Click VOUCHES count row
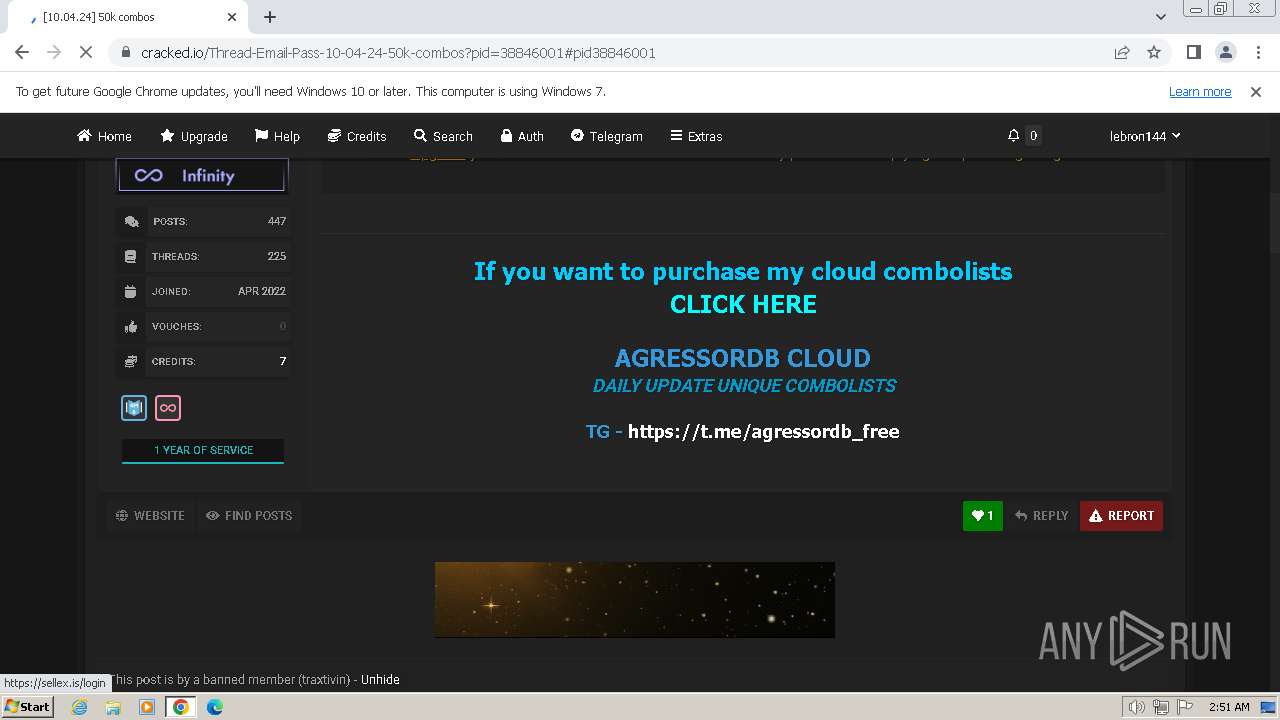This screenshot has height=720, width=1280. [x=203, y=326]
